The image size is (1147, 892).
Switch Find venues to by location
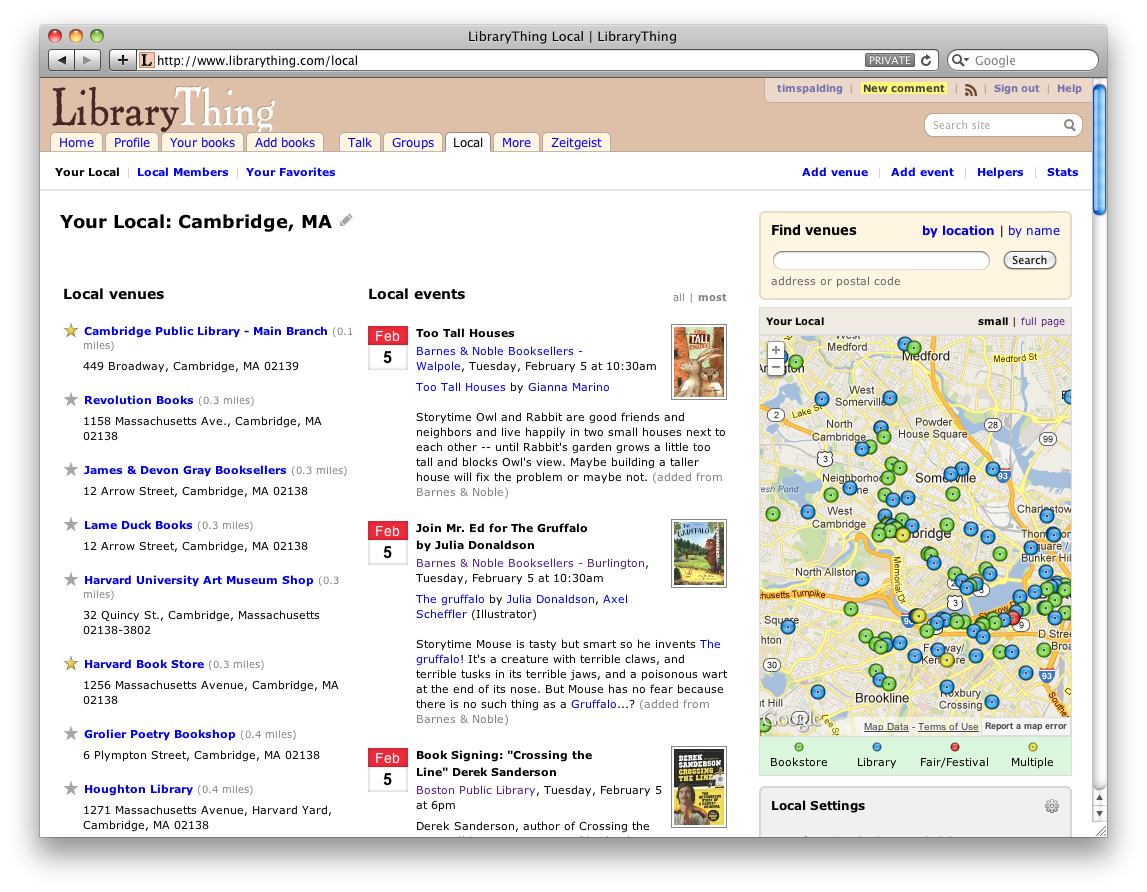click(958, 231)
